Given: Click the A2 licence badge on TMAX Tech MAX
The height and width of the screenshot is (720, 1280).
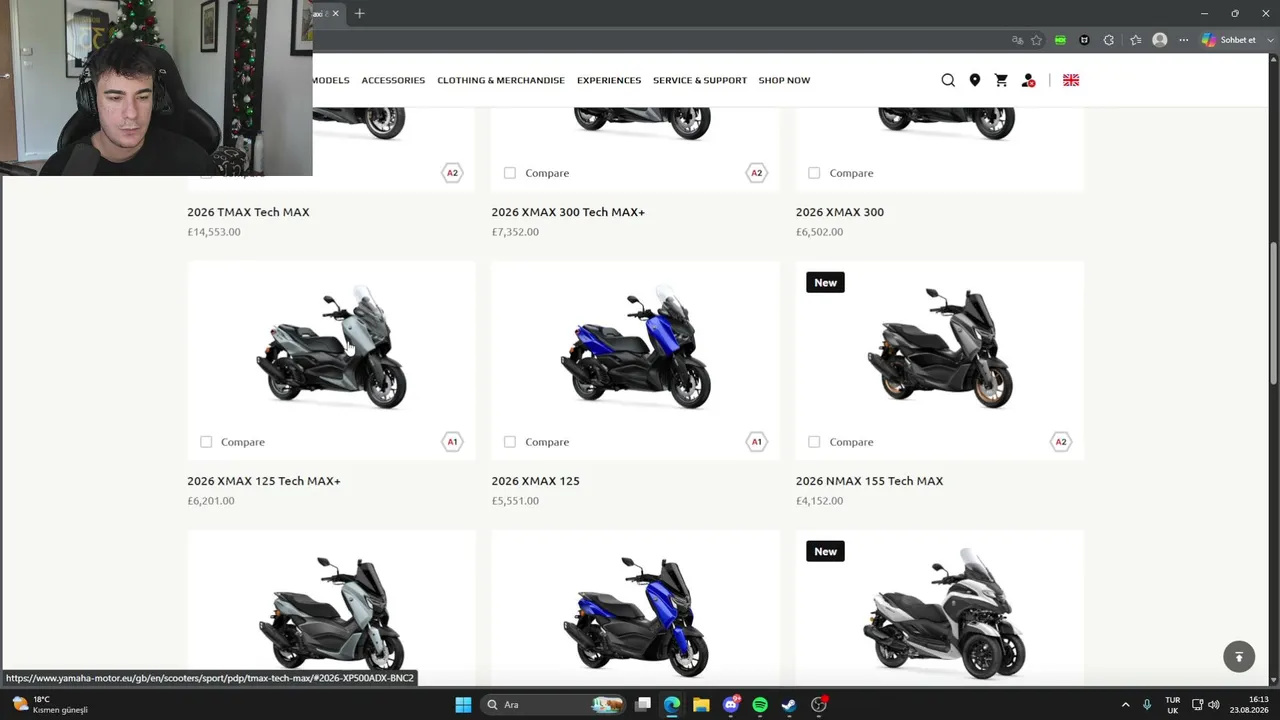Looking at the screenshot, I should (x=452, y=173).
